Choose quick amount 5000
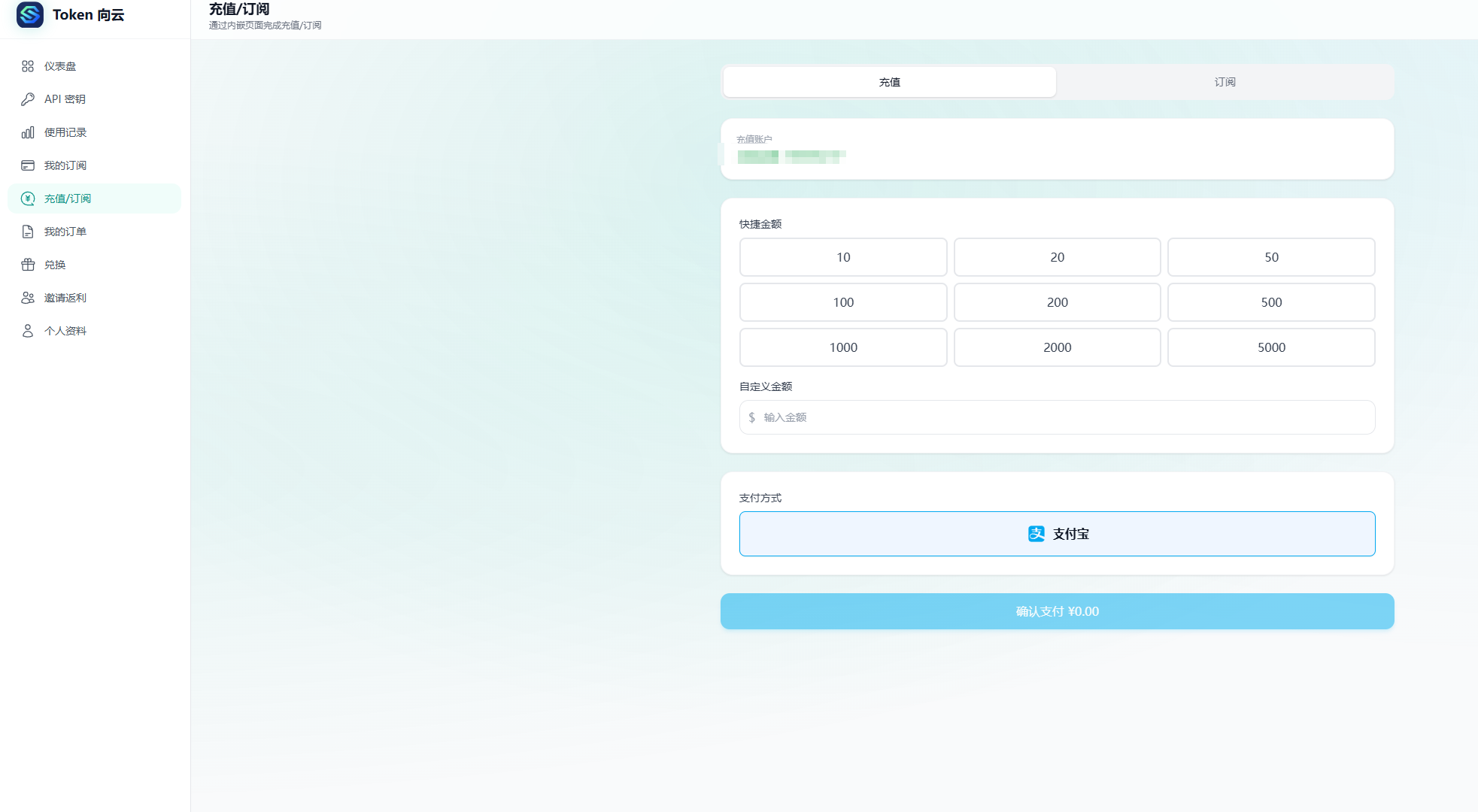The height and width of the screenshot is (812, 1478). coord(1271,347)
